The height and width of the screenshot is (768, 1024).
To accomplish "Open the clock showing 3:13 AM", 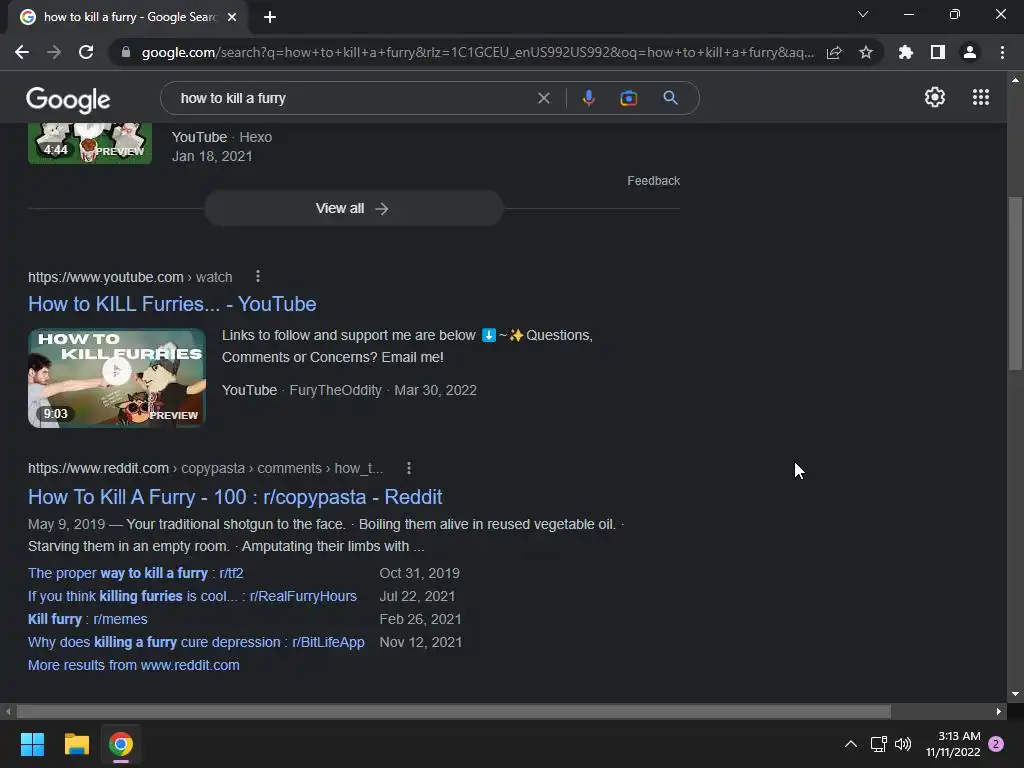I will pyautogui.click(x=953, y=744).
